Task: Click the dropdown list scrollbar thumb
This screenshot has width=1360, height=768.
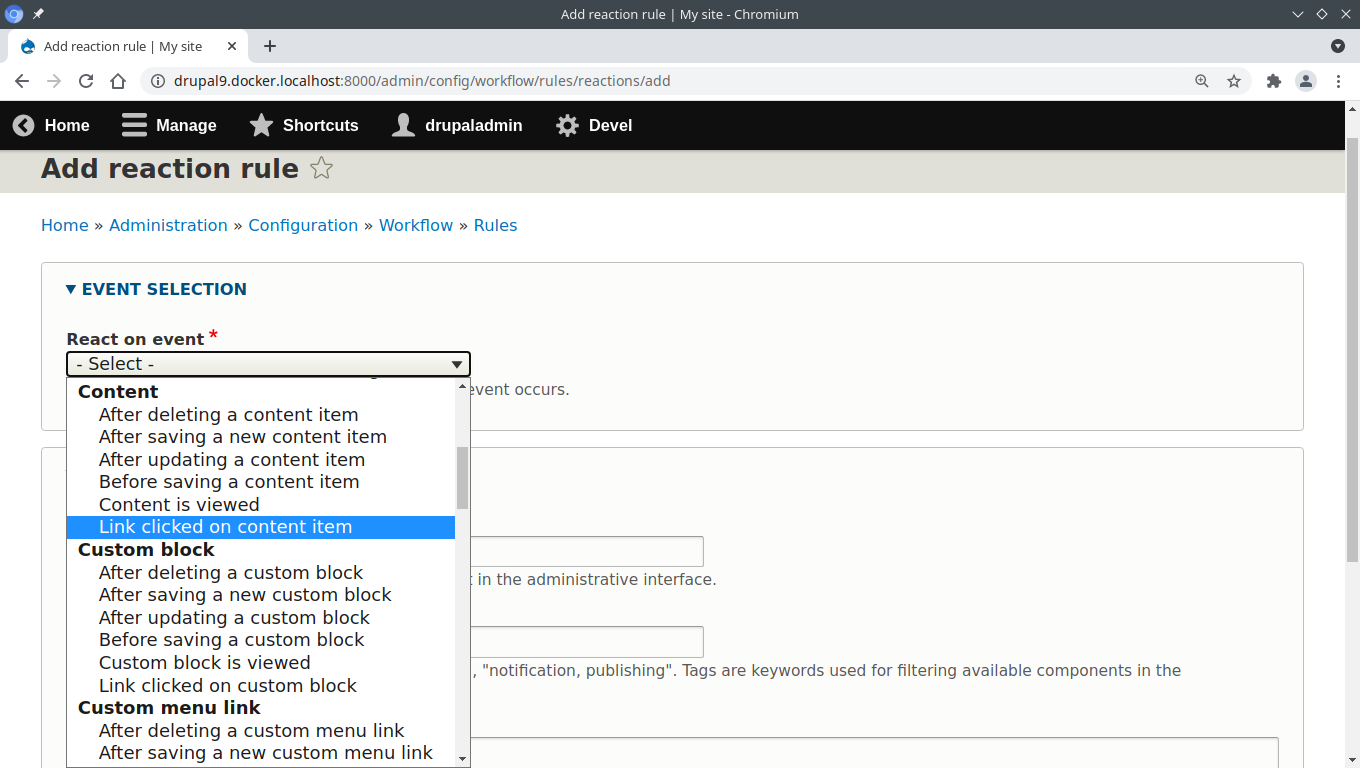Action: coord(462,478)
